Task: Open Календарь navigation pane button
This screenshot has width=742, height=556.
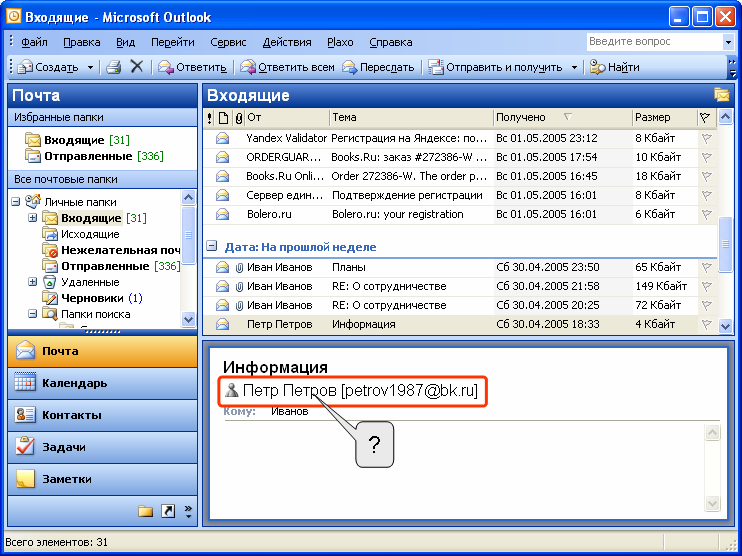Action: point(102,383)
